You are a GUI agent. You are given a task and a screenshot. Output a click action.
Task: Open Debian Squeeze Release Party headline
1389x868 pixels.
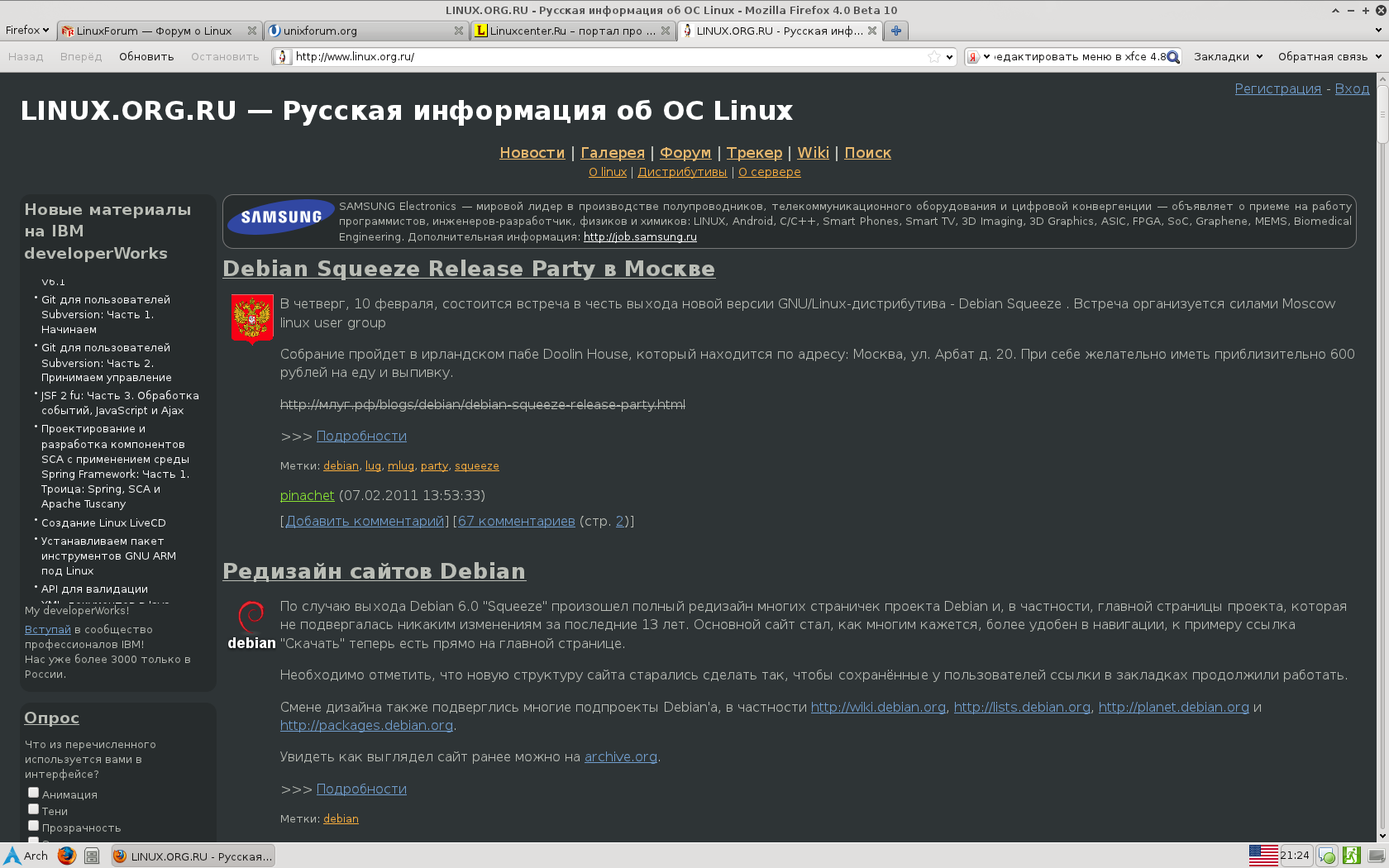click(469, 269)
